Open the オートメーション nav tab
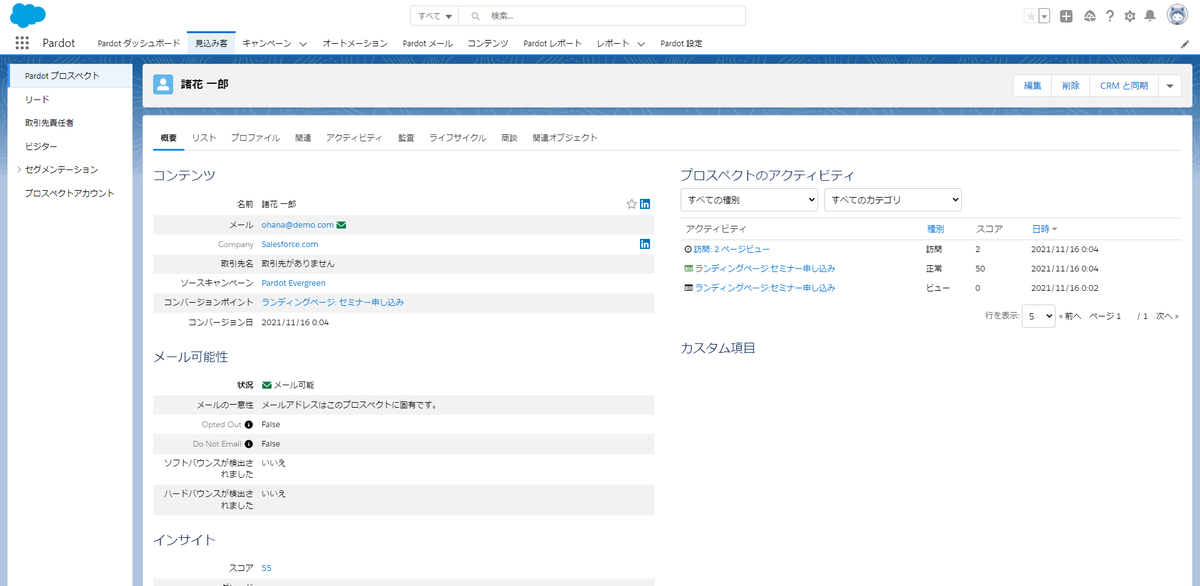The height and width of the screenshot is (586, 1200). pyautogui.click(x=355, y=44)
